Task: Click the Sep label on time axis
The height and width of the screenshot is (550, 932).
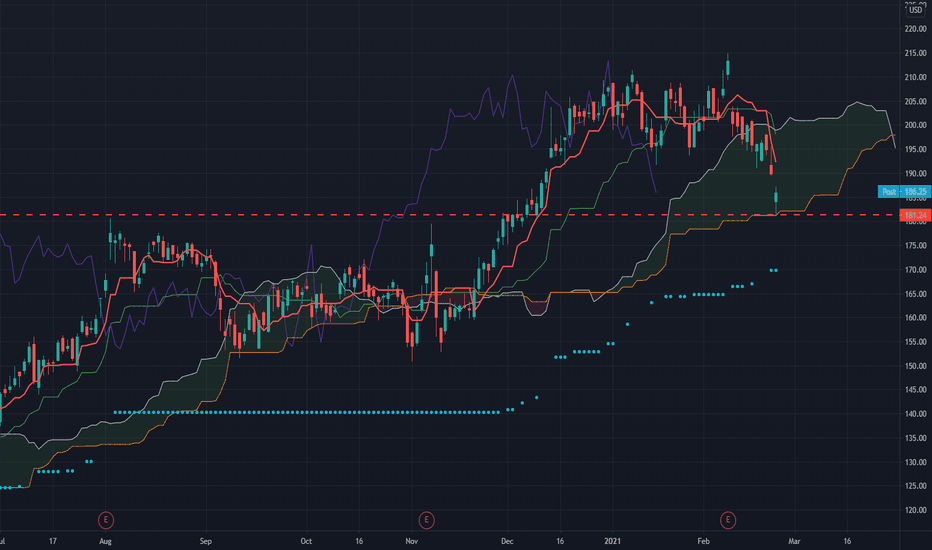Action: pos(205,541)
